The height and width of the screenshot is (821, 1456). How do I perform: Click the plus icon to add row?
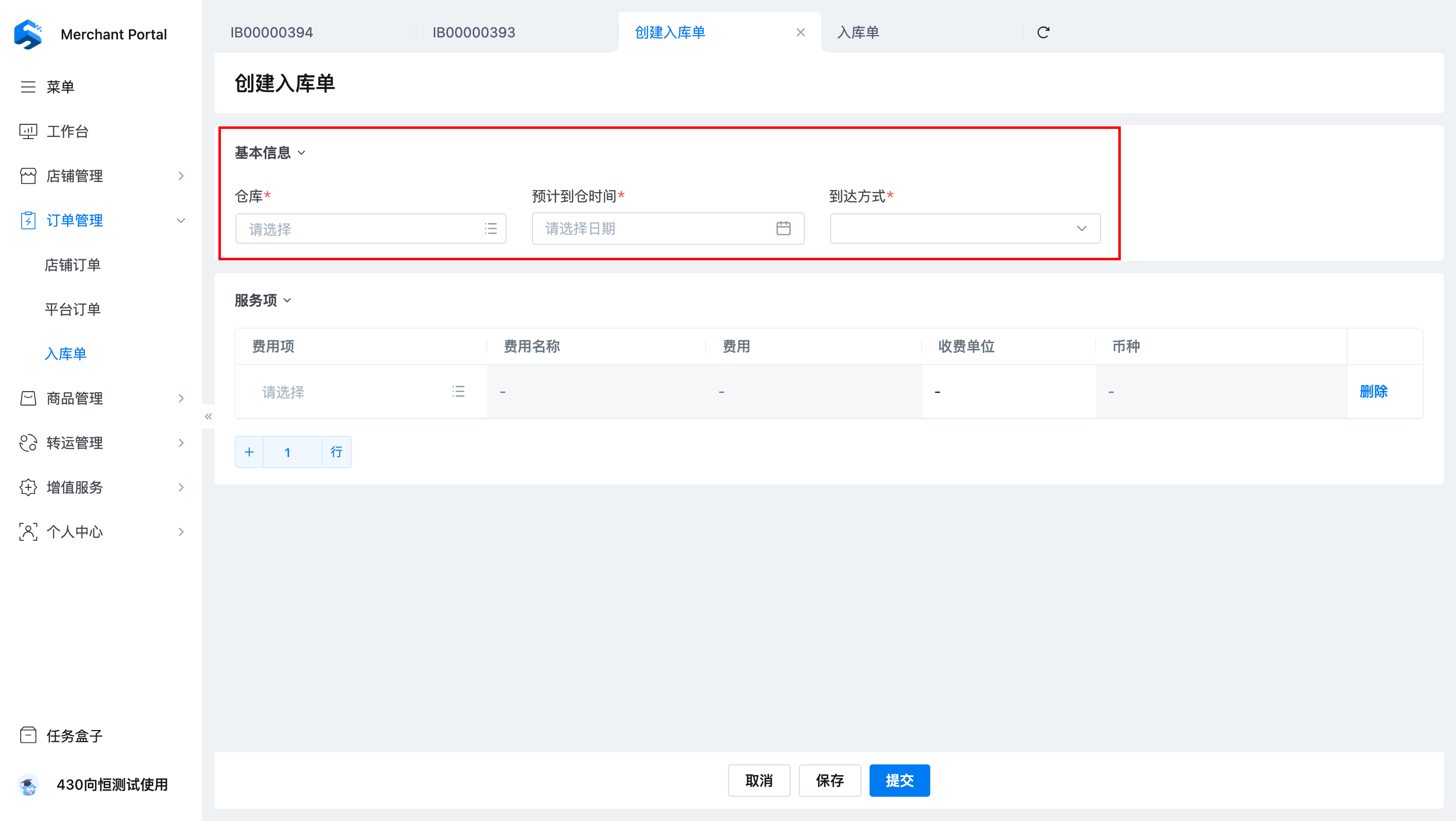[x=249, y=451]
